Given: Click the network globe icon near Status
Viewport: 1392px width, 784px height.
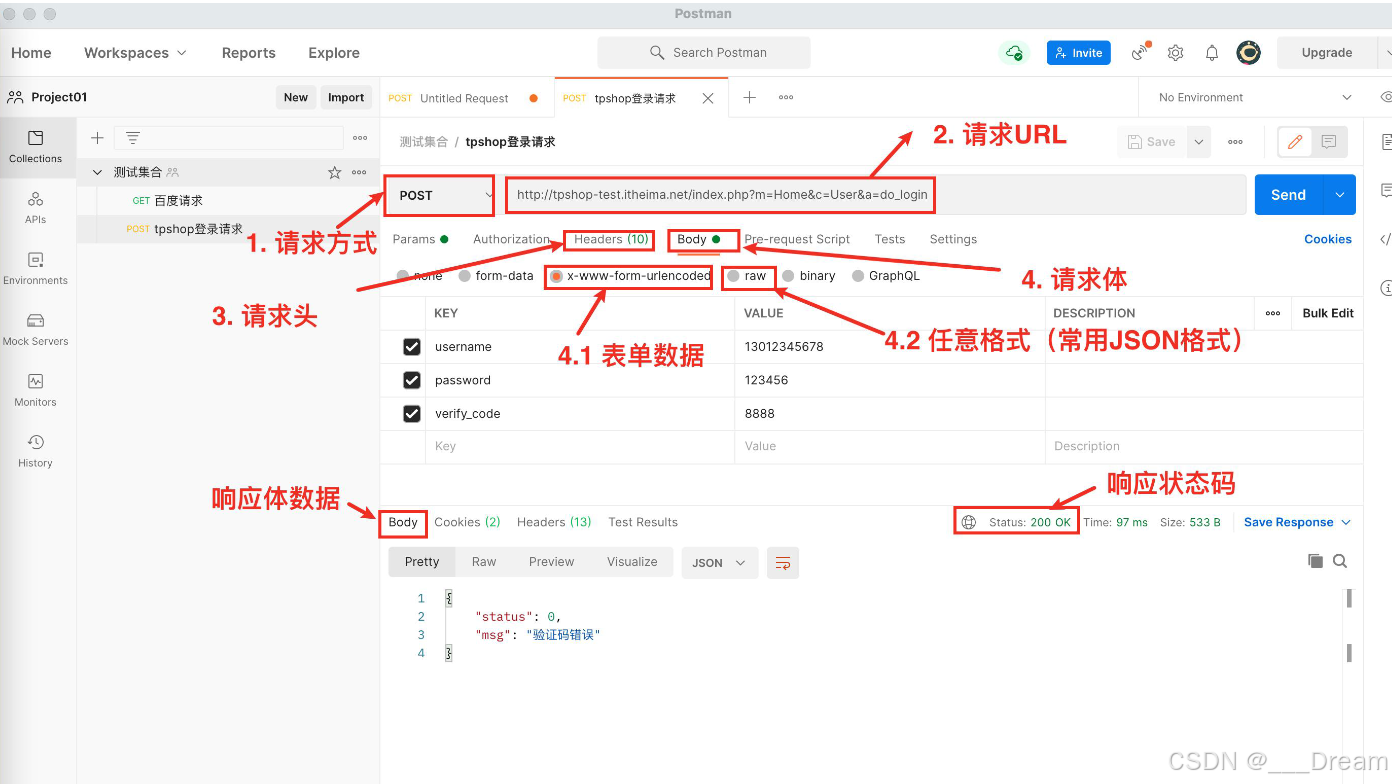Looking at the screenshot, I should click(968, 522).
